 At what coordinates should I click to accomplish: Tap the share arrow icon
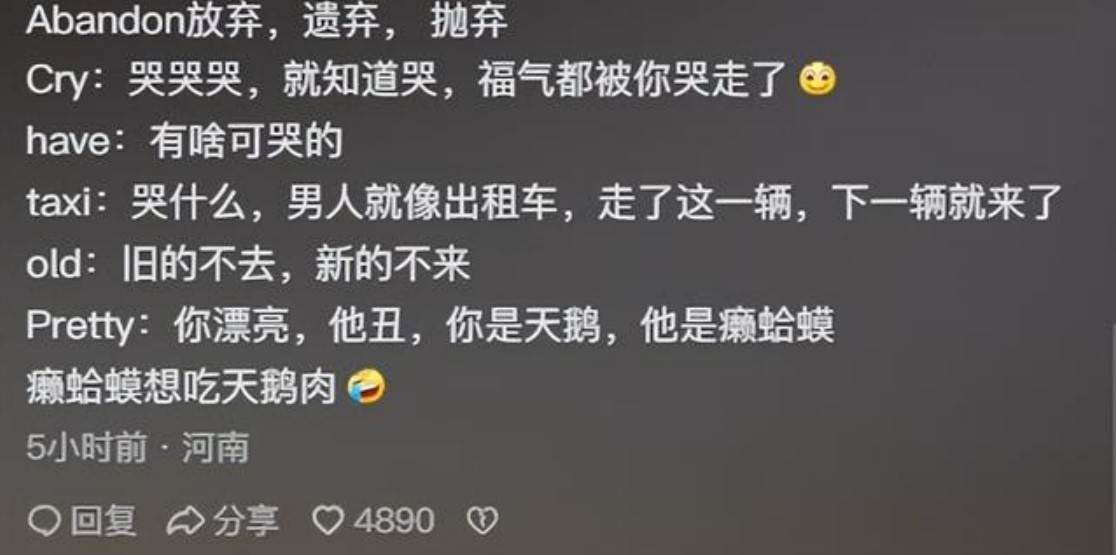(x=185, y=522)
